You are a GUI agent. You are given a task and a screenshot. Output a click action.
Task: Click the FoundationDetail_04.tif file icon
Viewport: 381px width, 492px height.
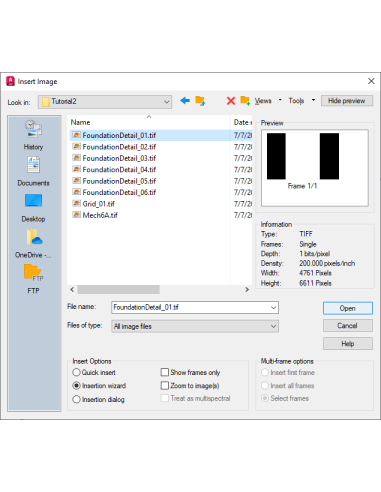click(x=77, y=169)
